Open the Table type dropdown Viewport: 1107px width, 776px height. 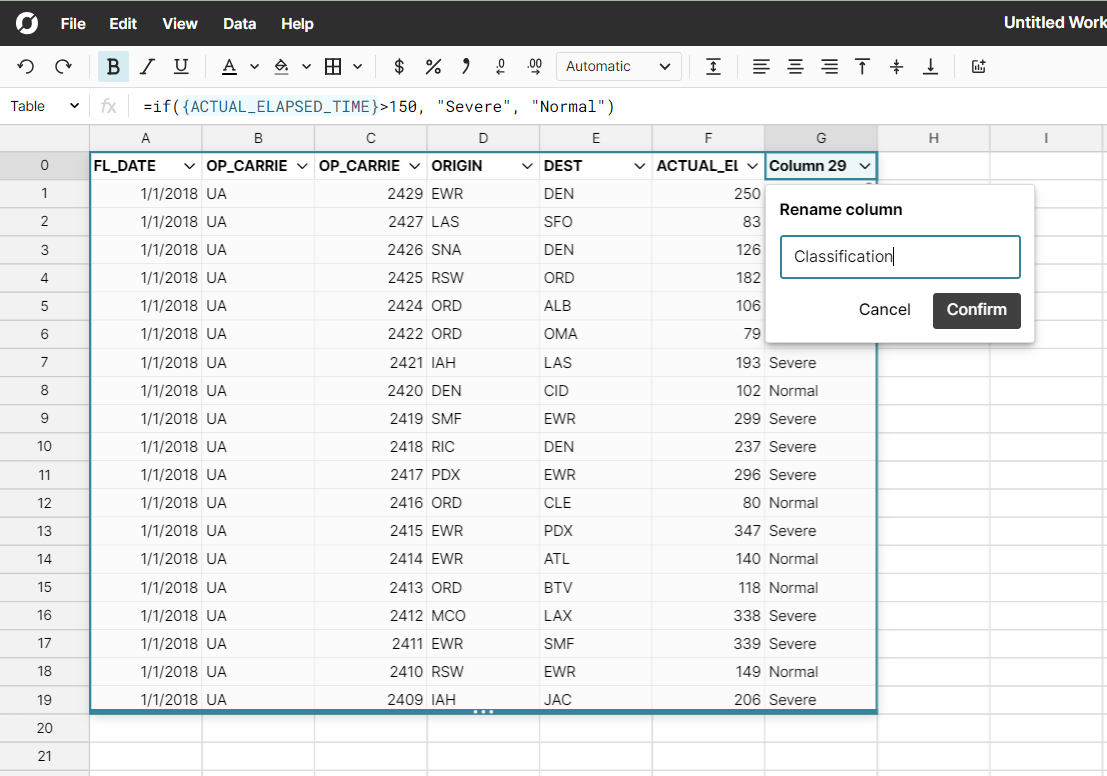pyautogui.click(x=45, y=106)
